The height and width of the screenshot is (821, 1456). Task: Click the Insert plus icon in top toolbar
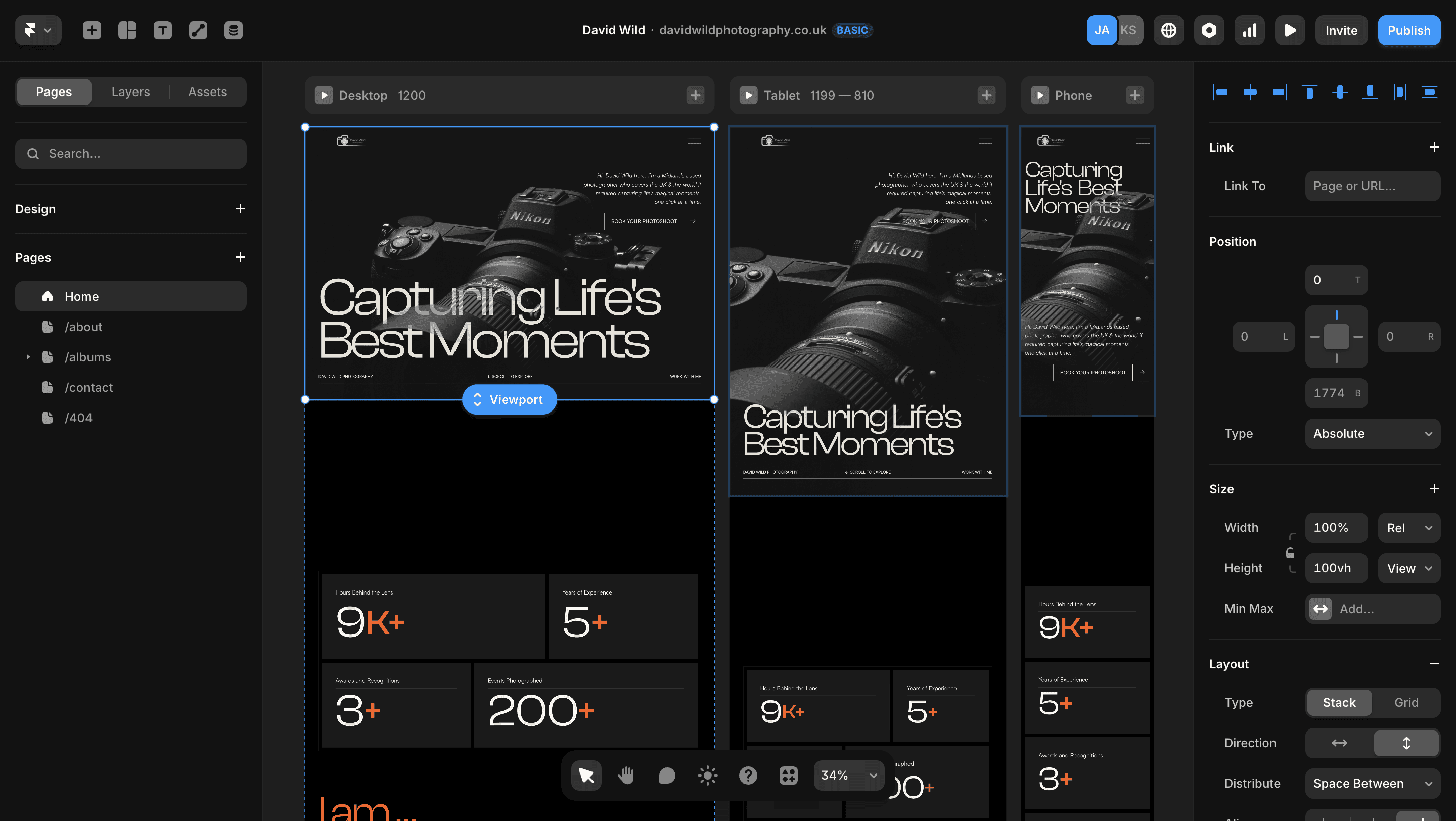click(x=92, y=30)
